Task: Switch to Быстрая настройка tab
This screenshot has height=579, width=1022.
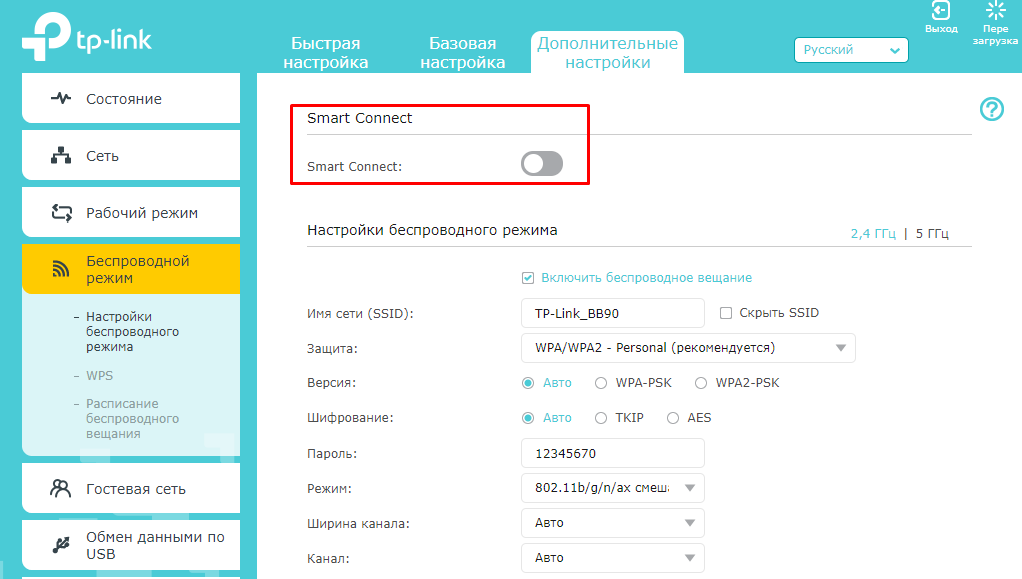Action: tap(325, 53)
